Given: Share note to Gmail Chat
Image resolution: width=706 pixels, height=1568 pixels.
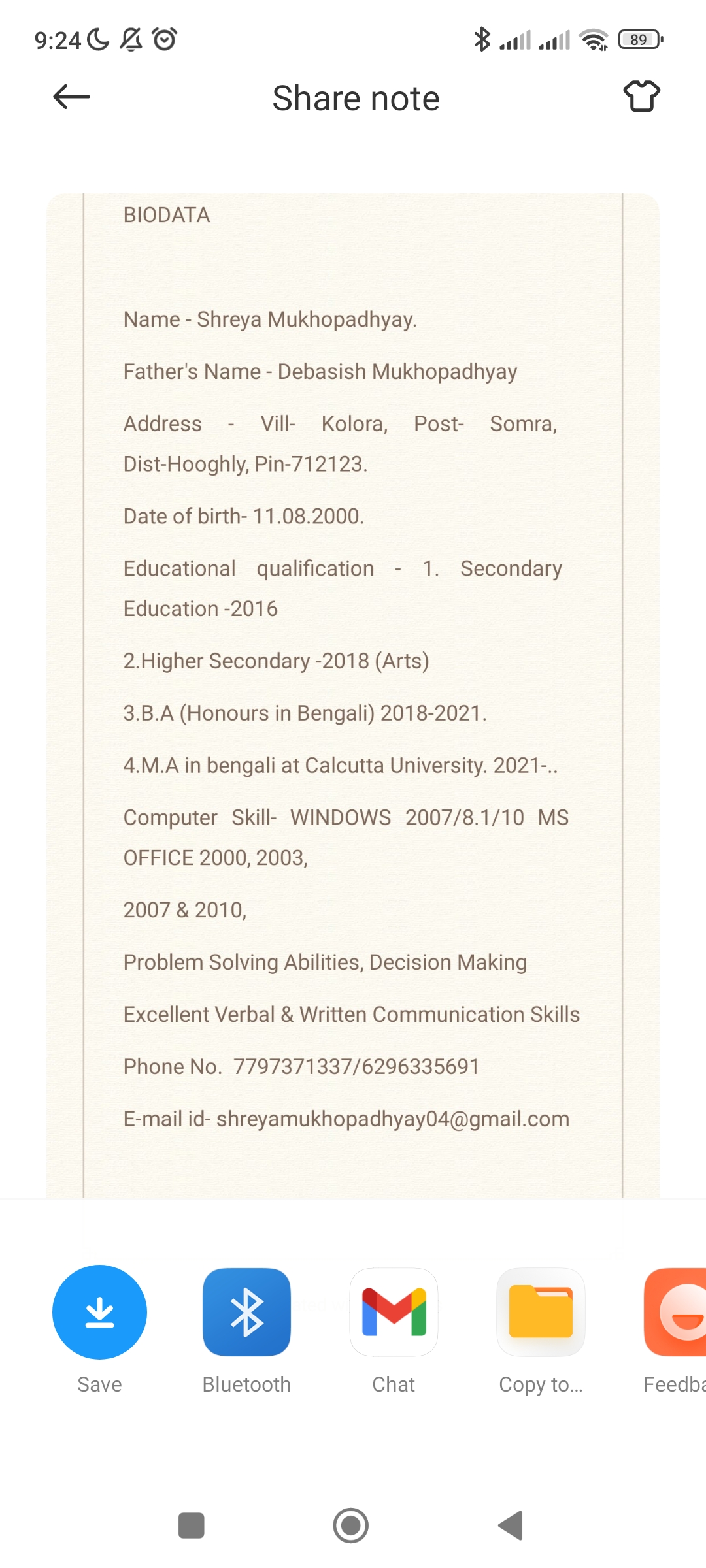Looking at the screenshot, I should [394, 1312].
